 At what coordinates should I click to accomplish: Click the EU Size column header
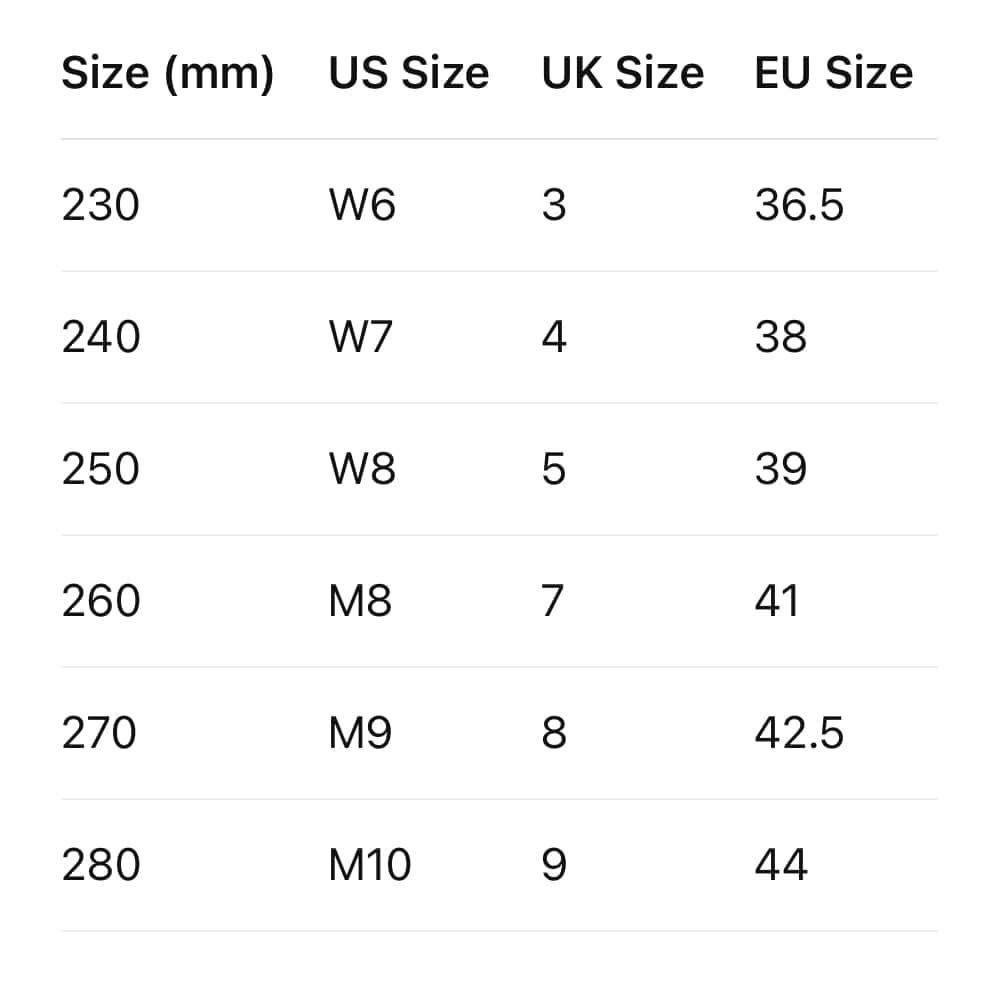point(833,74)
